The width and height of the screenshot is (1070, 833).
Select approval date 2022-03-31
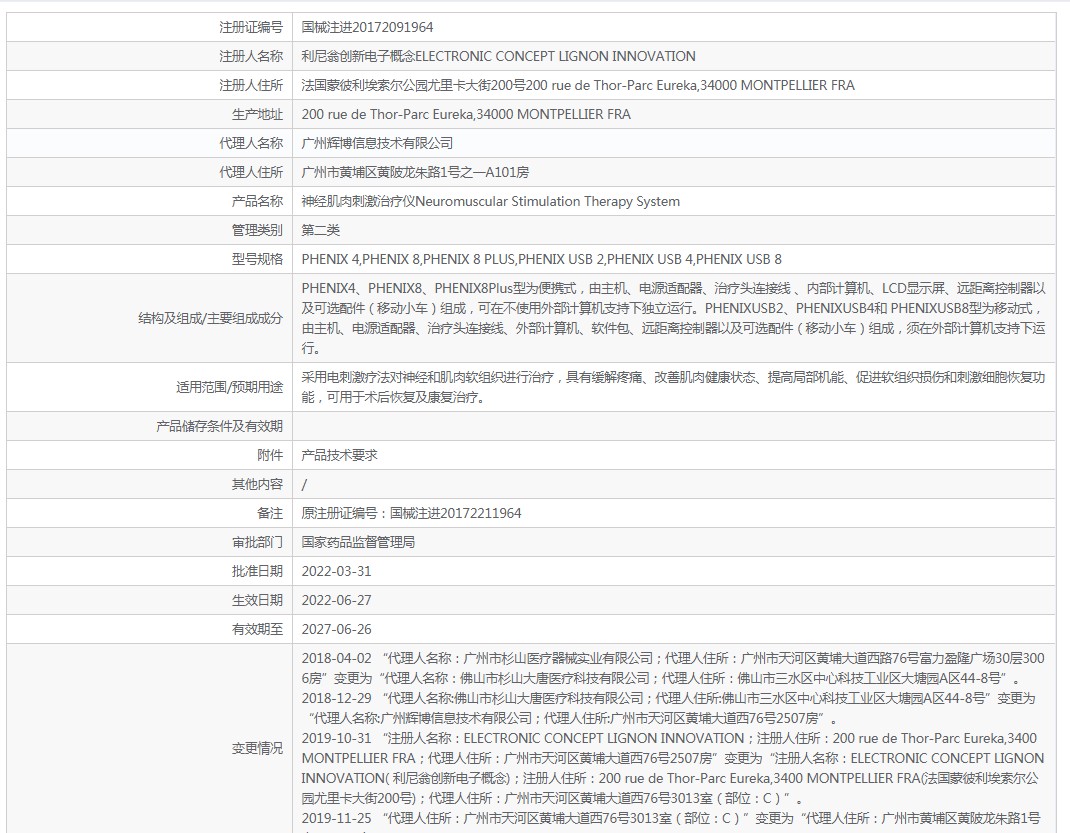coord(336,571)
